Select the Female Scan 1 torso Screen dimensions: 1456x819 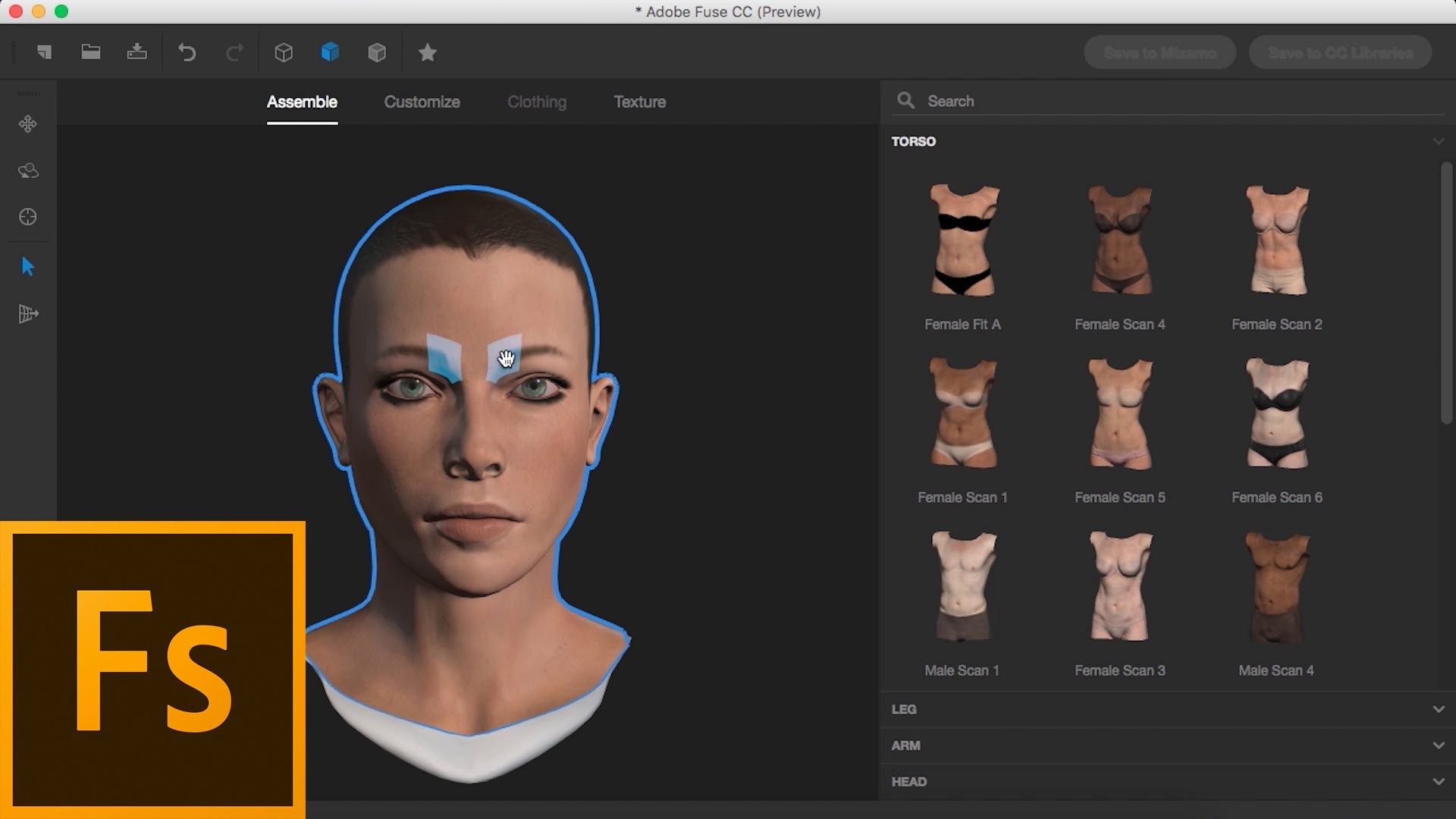click(963, 431)
